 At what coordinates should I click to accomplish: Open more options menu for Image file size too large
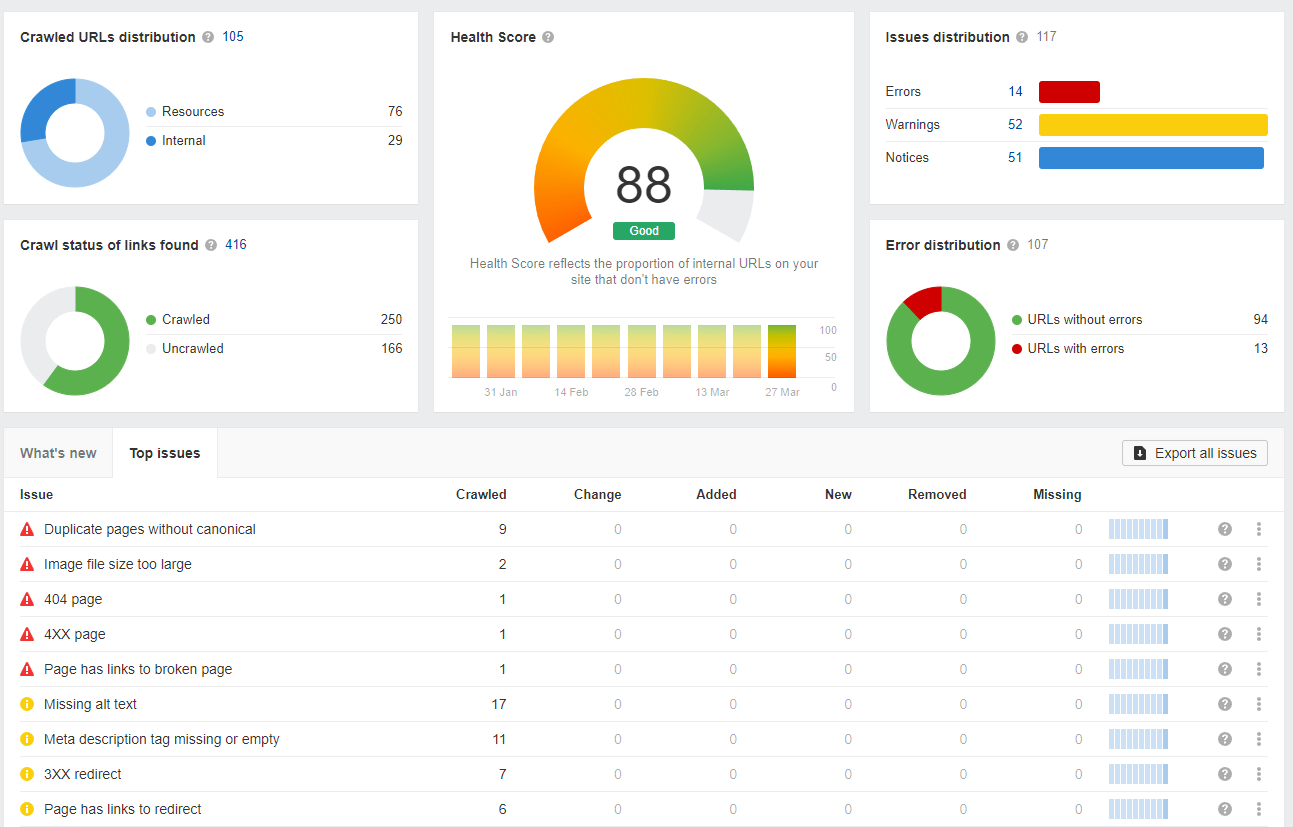click(1259, 564)
